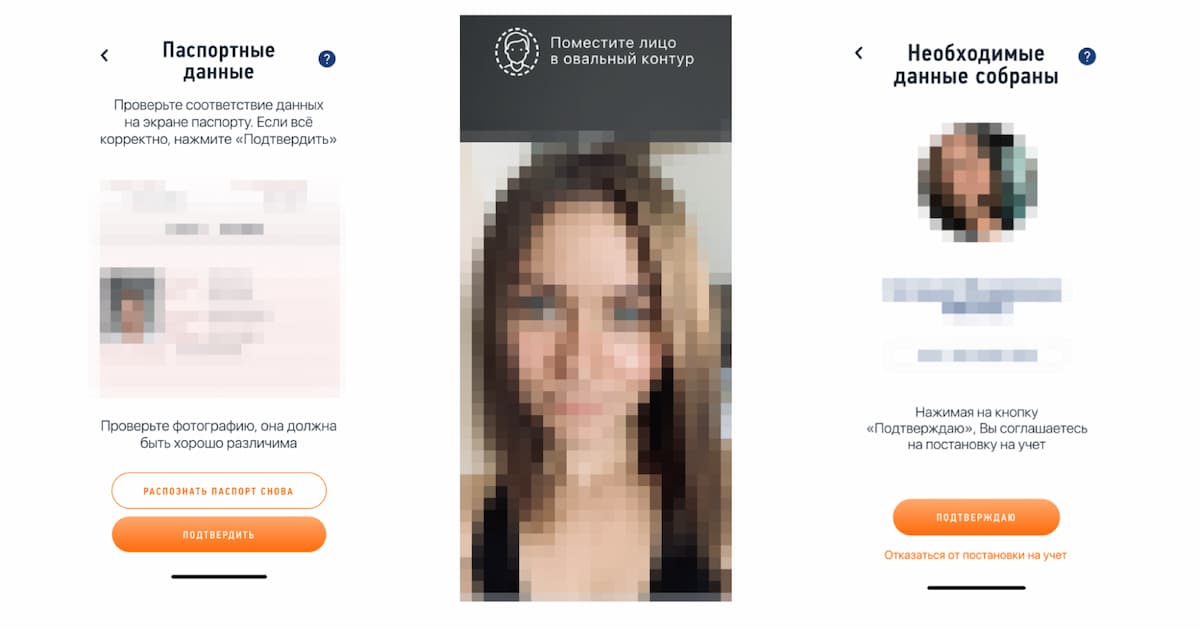Tap the Паспортные данные heading

tap(219, 61)
